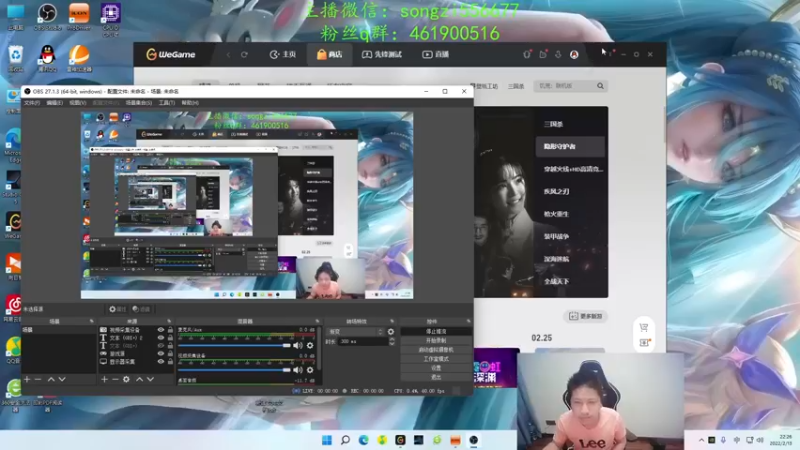Mute the second audio mixer channel
800x450 pixels.
(x=298, y=370)
